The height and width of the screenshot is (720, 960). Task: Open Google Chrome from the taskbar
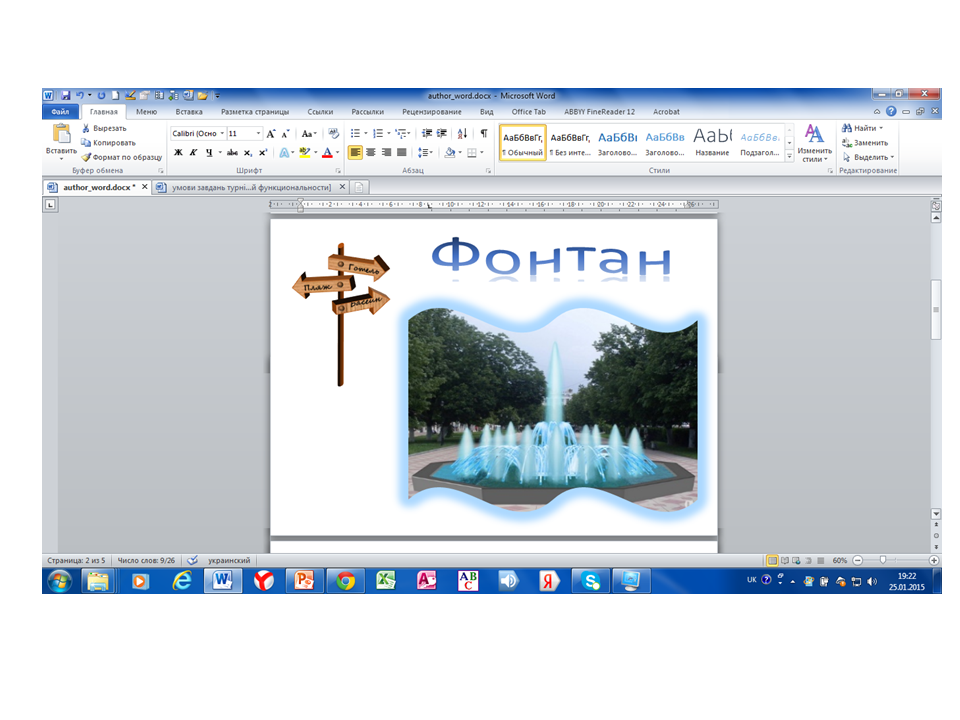[345, 580]
